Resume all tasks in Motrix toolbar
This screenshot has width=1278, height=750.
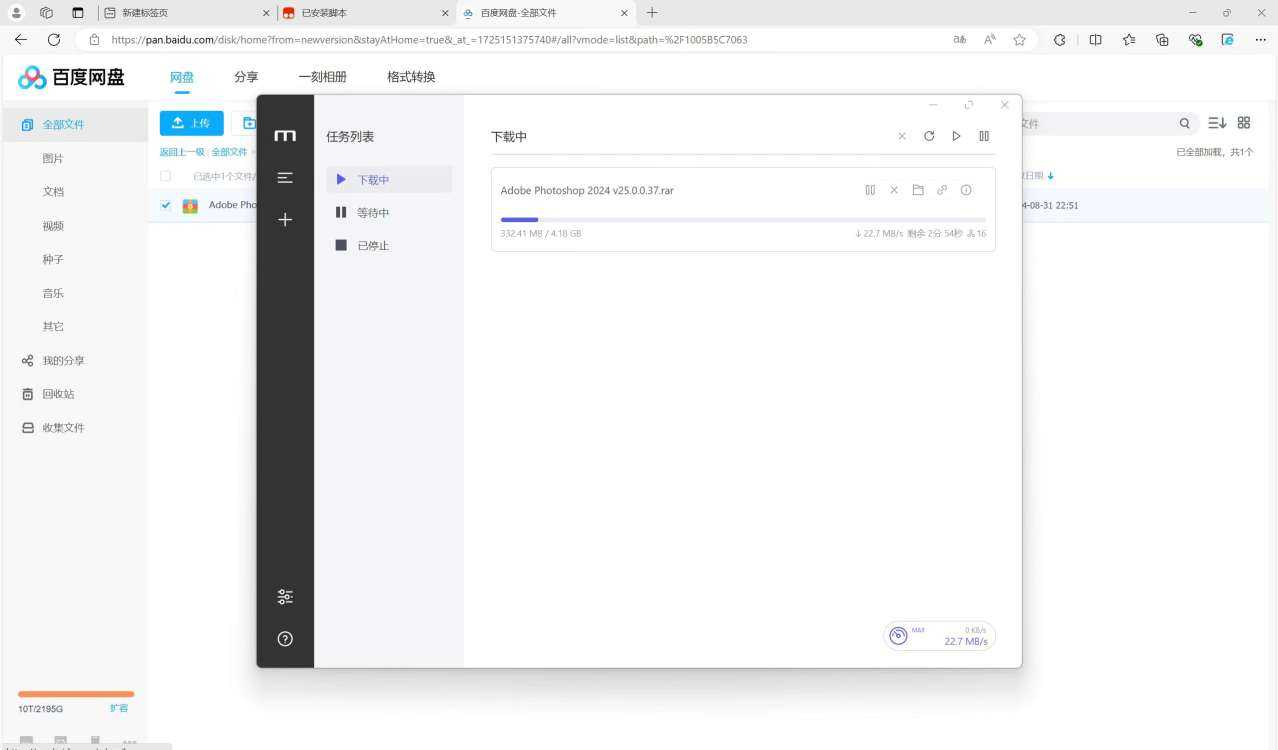click(956, 136)
